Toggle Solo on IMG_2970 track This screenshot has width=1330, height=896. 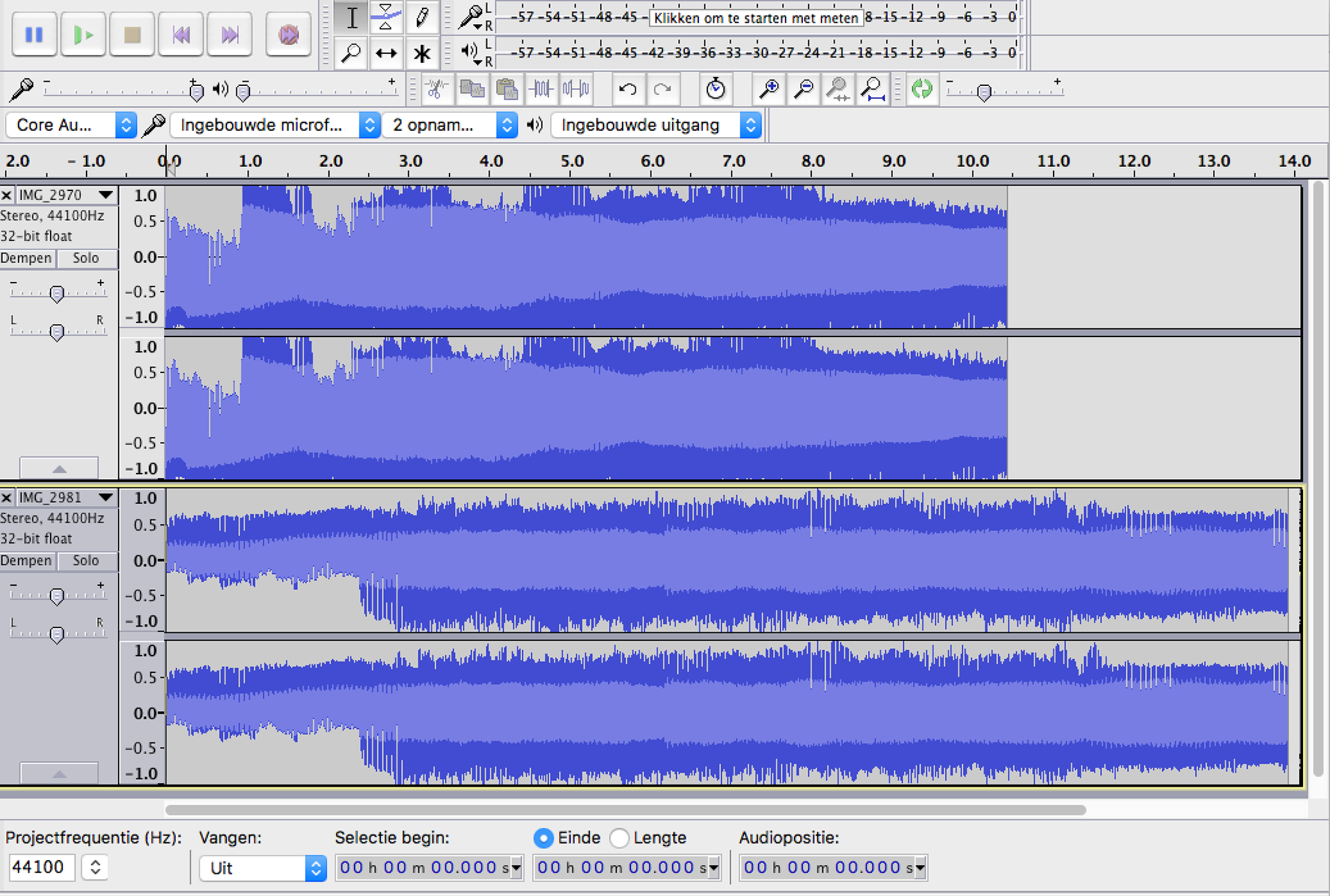pyautogui.click(x=86, y=258)
